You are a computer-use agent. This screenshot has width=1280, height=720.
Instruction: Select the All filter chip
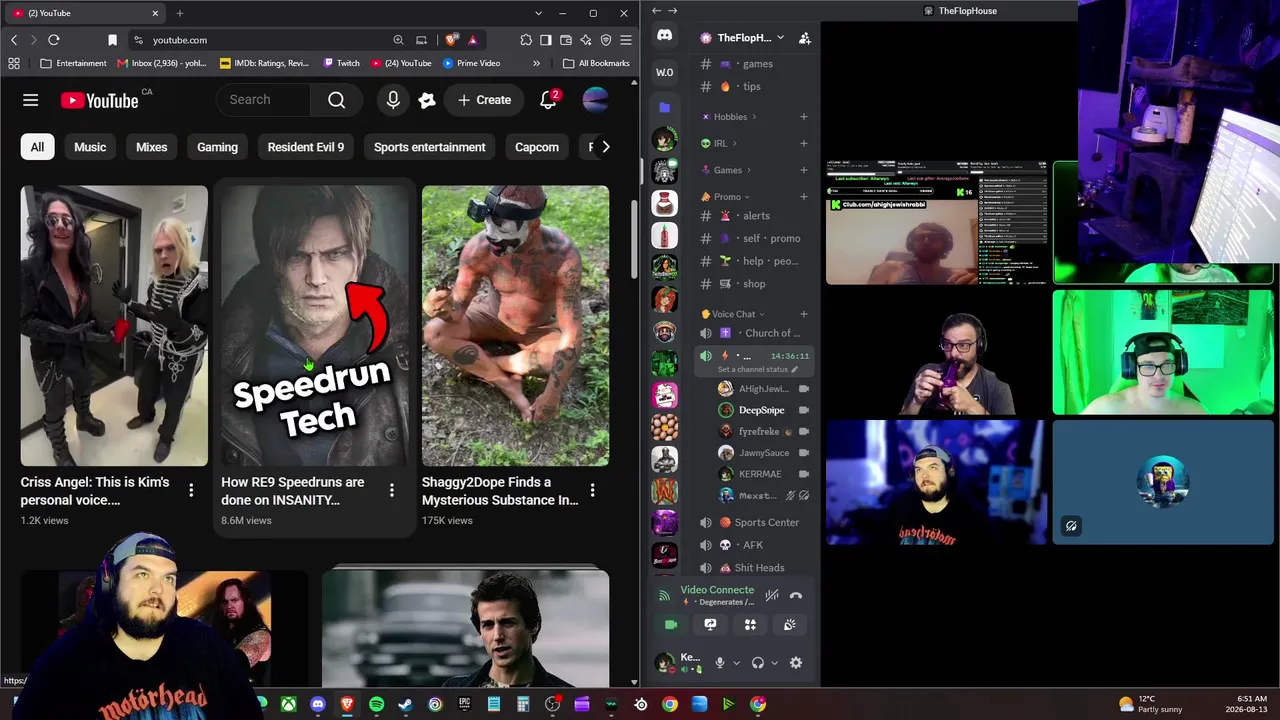pyautogui.click(x=37, y=147)
